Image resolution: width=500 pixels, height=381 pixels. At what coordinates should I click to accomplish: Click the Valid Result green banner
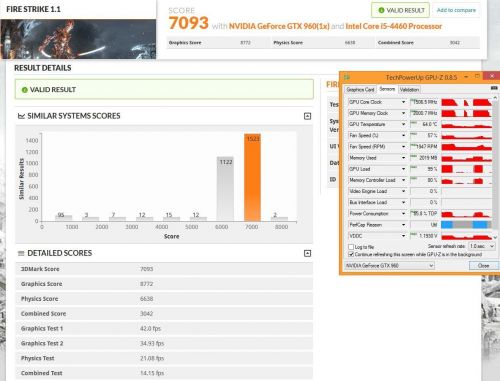coord(164,89)
